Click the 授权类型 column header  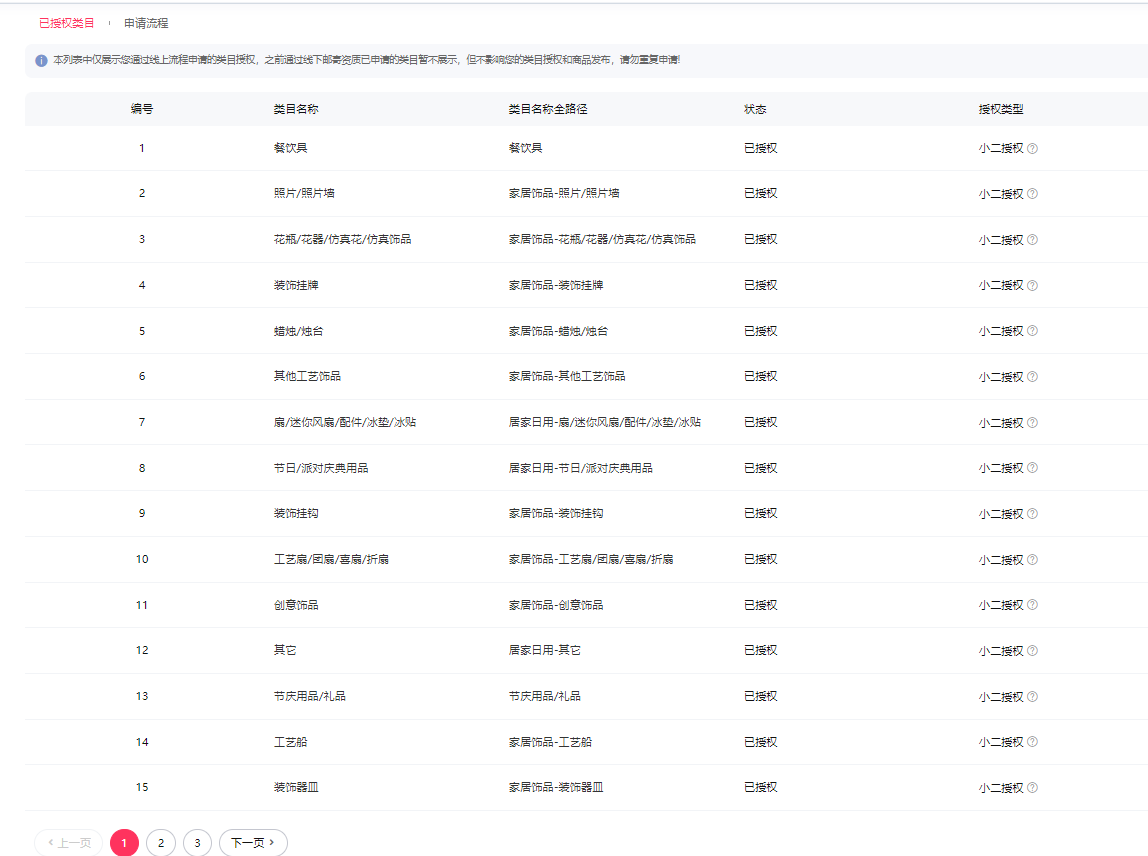point(1001,109)
